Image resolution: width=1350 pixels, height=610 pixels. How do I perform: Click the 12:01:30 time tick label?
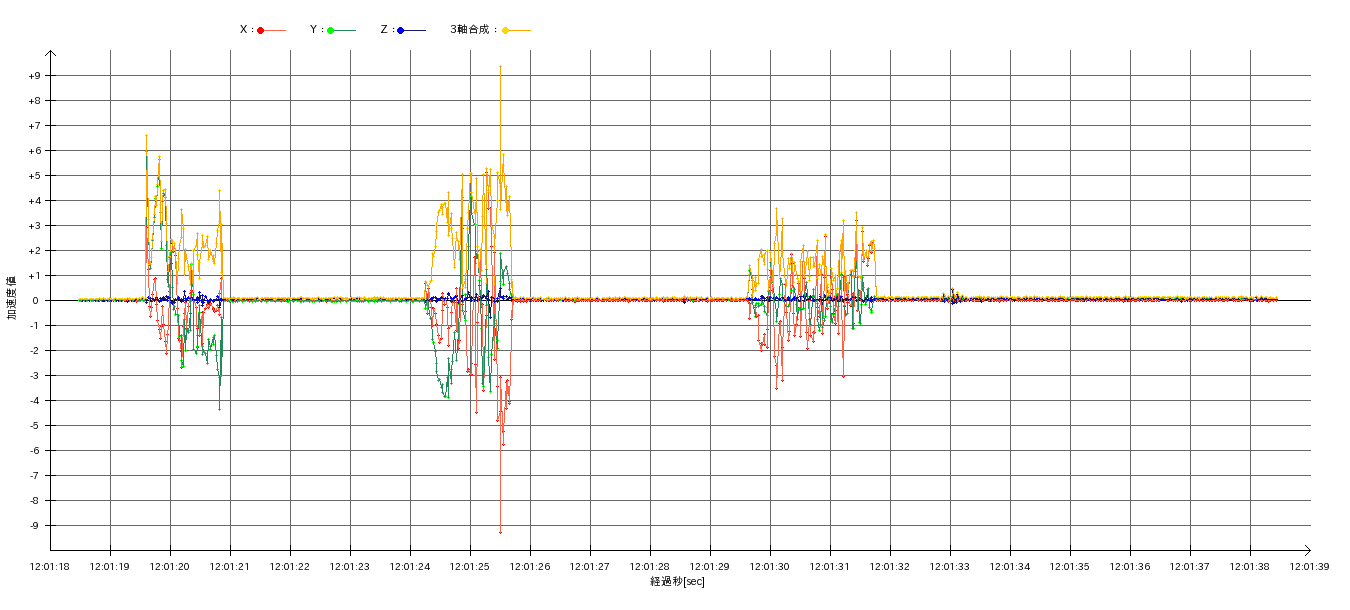point(770,567)
